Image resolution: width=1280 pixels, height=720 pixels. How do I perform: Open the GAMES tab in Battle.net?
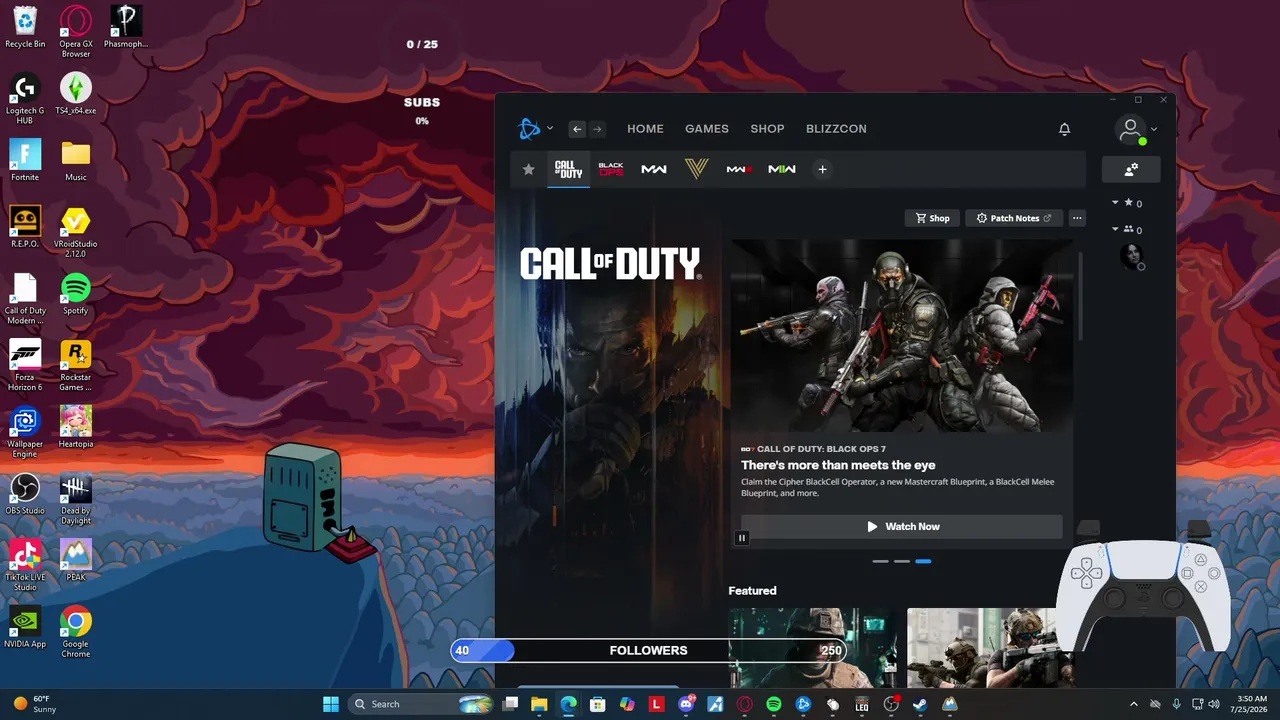[707, 129]
